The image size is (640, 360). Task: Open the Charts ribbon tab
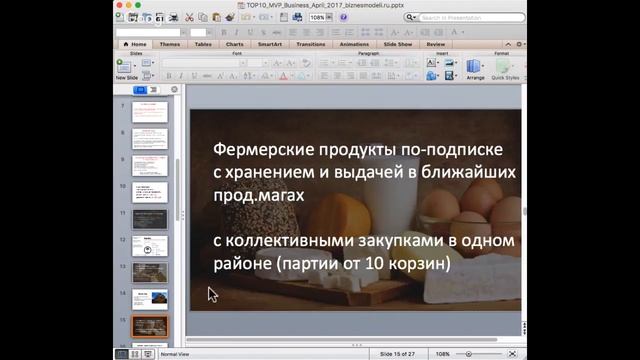[x=234, y=44]
